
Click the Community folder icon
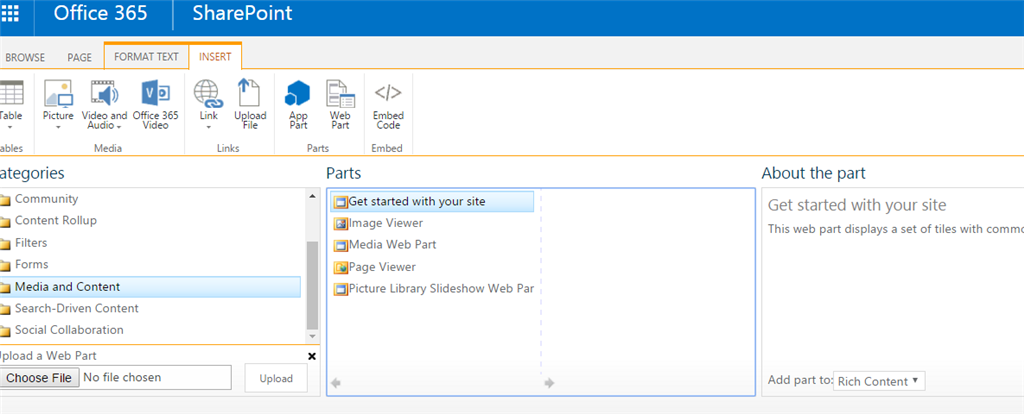[x=5, y=200]
